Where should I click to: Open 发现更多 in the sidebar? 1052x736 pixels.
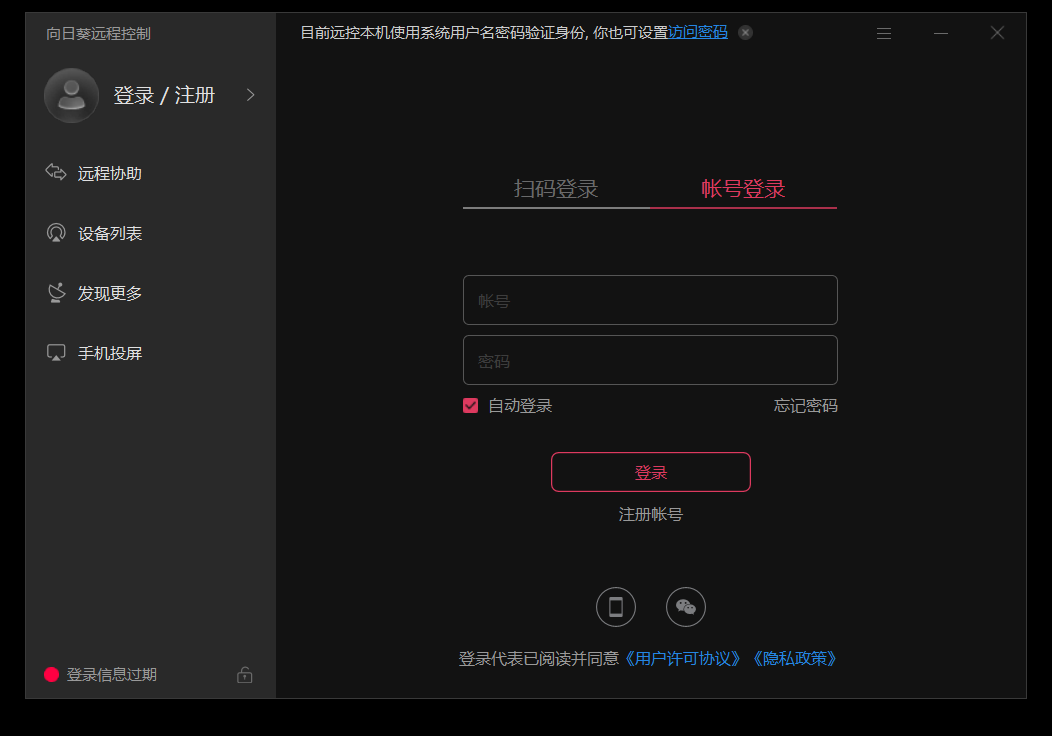pyautogui.click(x=109, y=293)
